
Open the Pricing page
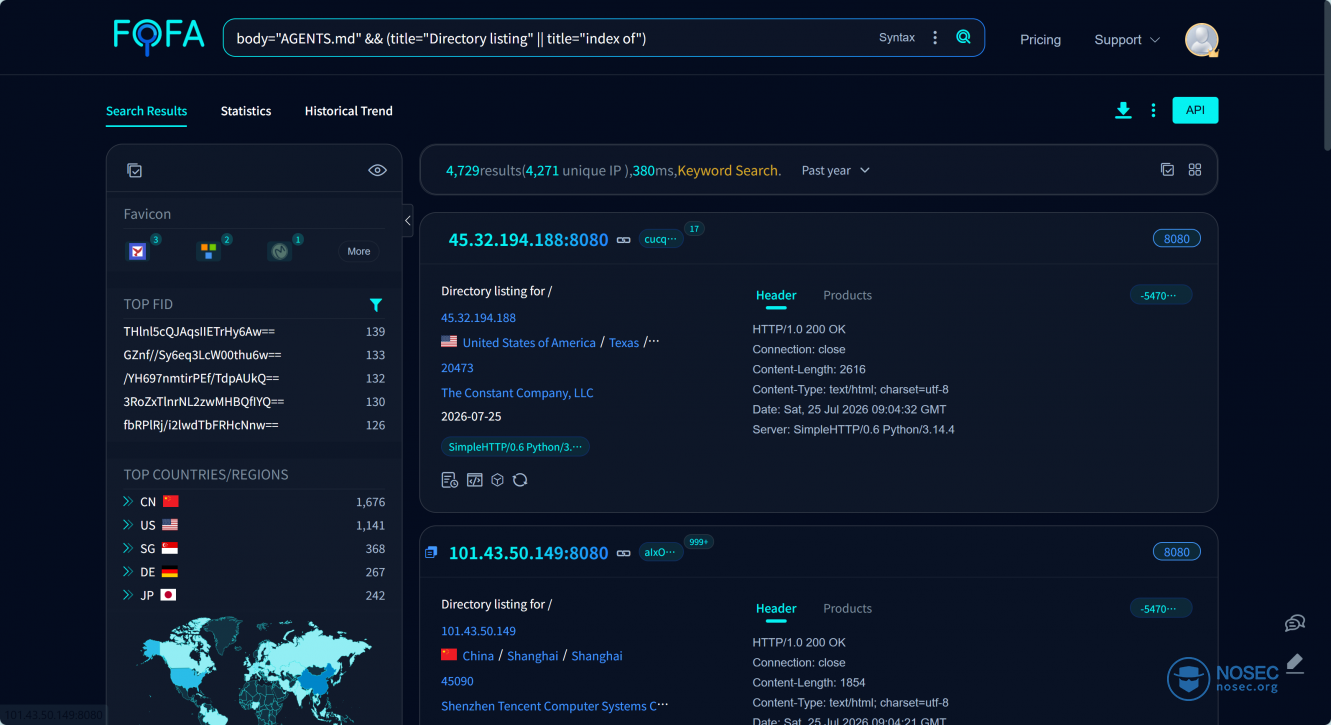1040,40
